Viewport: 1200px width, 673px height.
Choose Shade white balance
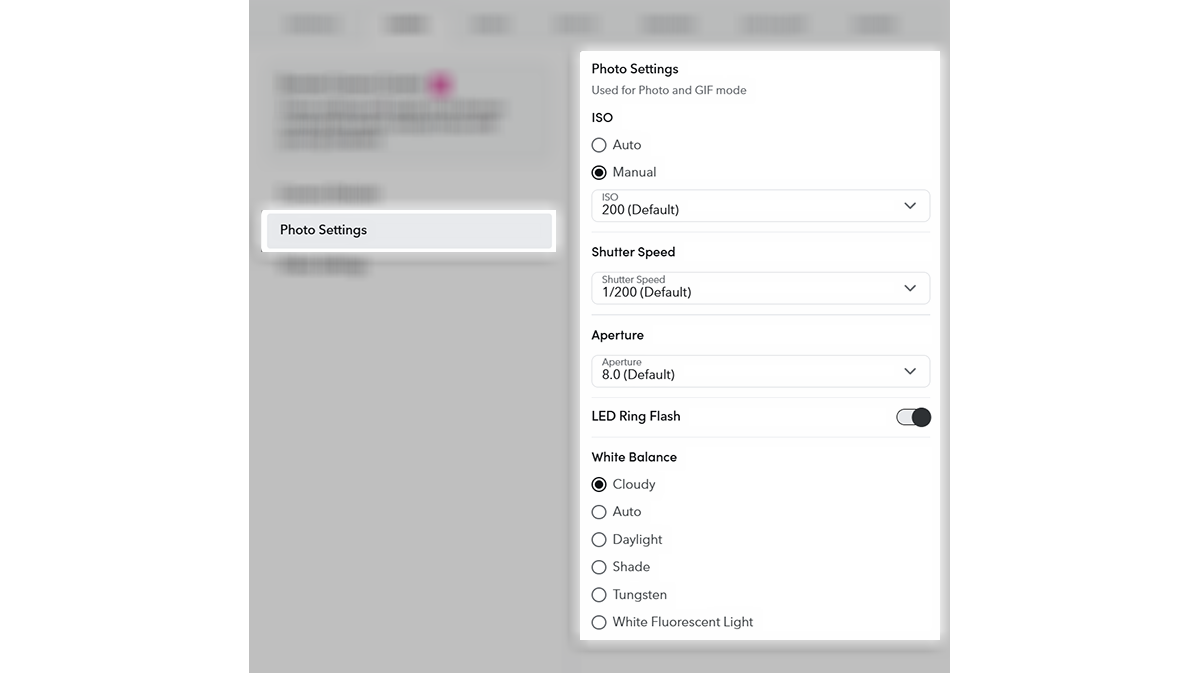coord(599,567)
